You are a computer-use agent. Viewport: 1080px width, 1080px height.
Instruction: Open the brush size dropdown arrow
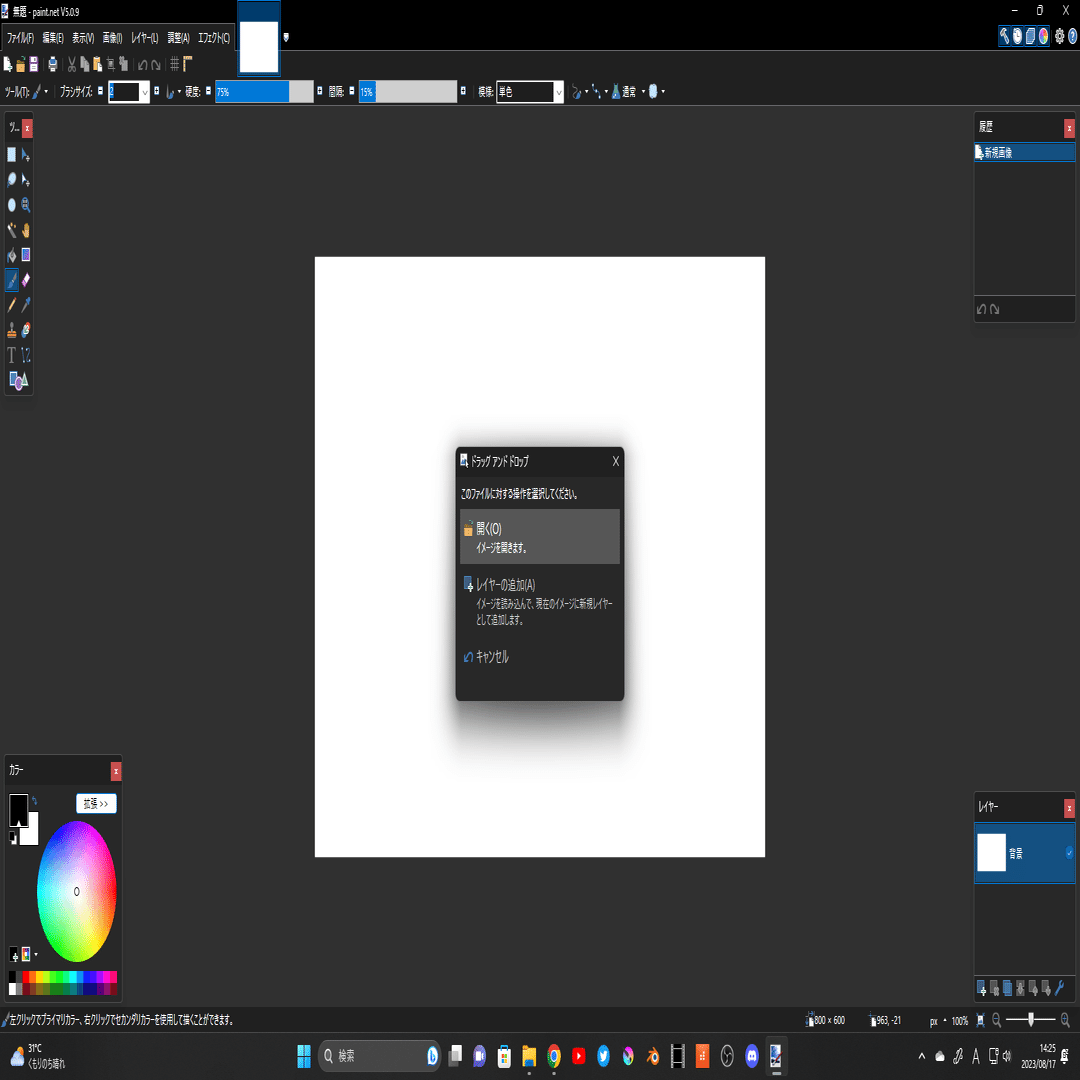pos(145,92)
